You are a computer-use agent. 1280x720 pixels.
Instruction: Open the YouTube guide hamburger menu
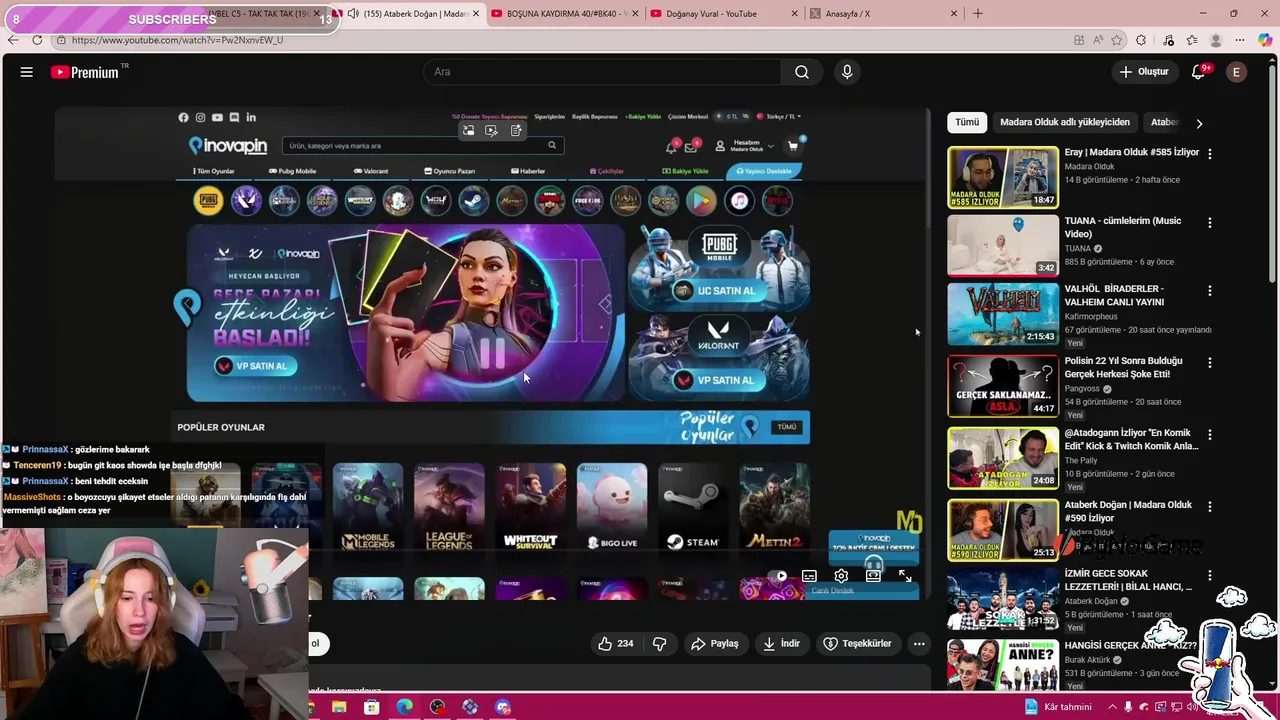pos(27,72)
